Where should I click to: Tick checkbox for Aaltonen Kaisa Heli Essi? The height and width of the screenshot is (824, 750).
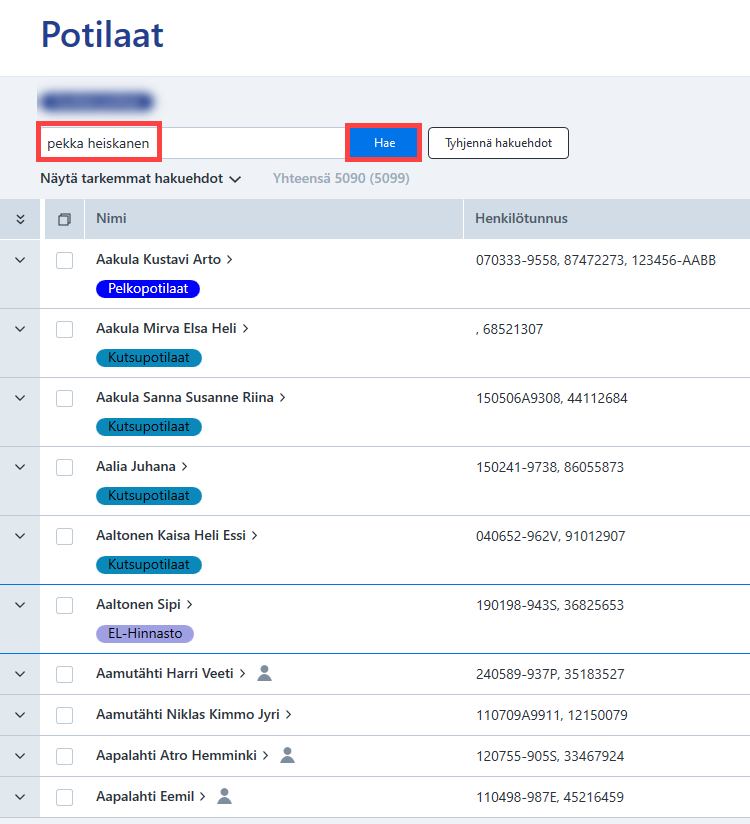click(65, 537)
